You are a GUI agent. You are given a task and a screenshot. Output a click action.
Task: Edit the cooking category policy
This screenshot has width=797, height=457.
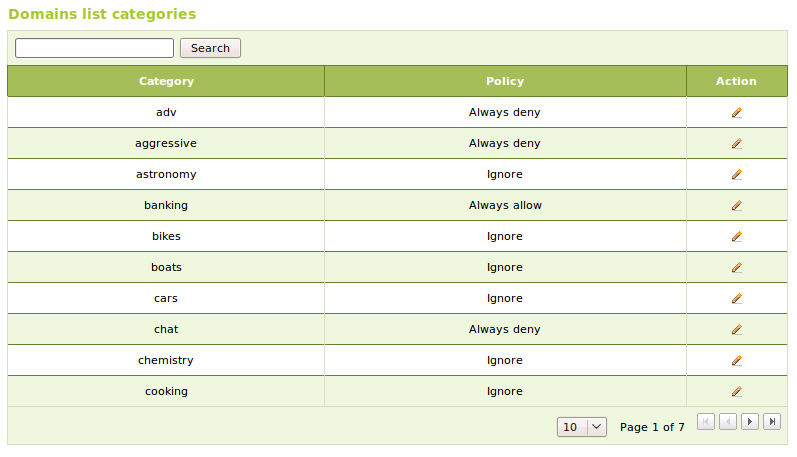(737, 391)
